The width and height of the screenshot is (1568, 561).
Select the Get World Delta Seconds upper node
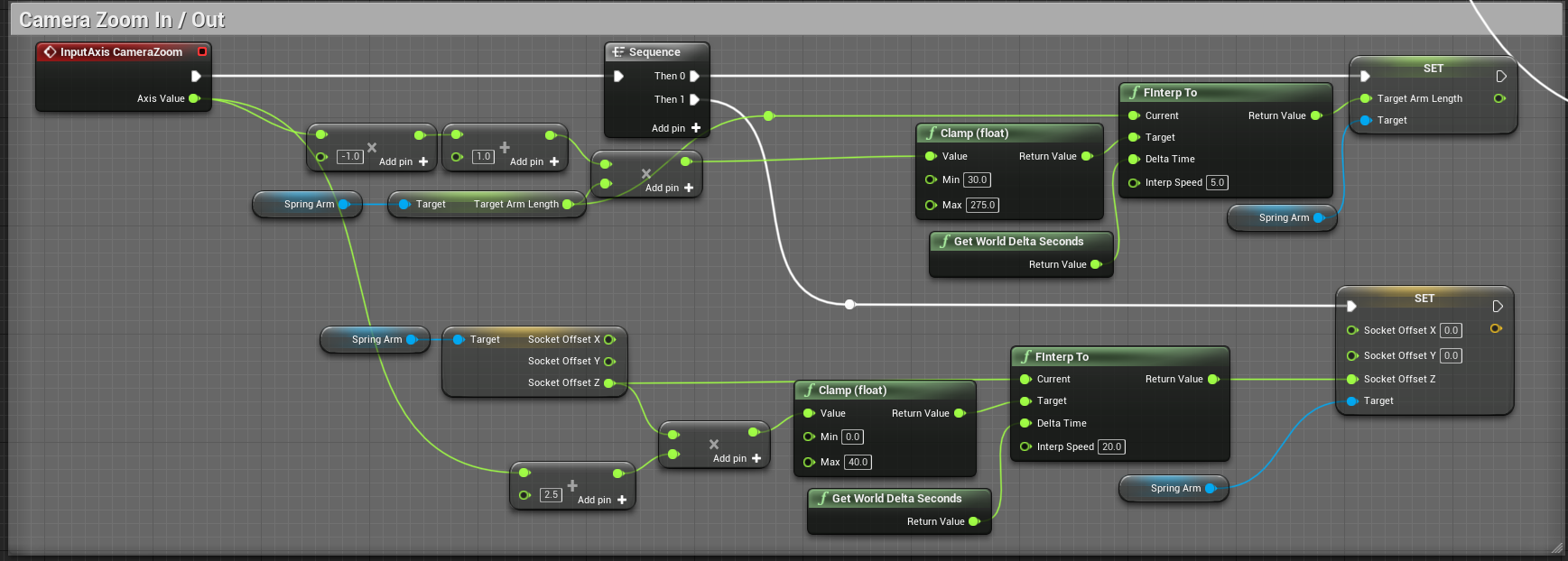tap(1018, 242)
